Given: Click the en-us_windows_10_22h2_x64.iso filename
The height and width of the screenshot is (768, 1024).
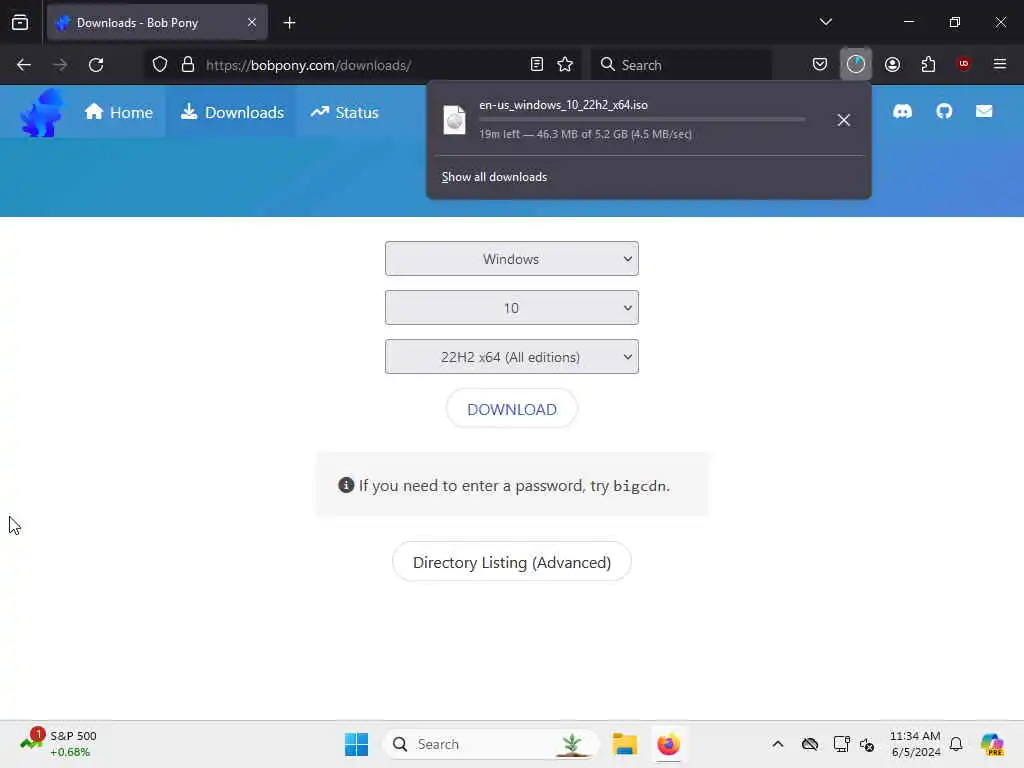Looking at the screenshot, I should click(564, 104).
